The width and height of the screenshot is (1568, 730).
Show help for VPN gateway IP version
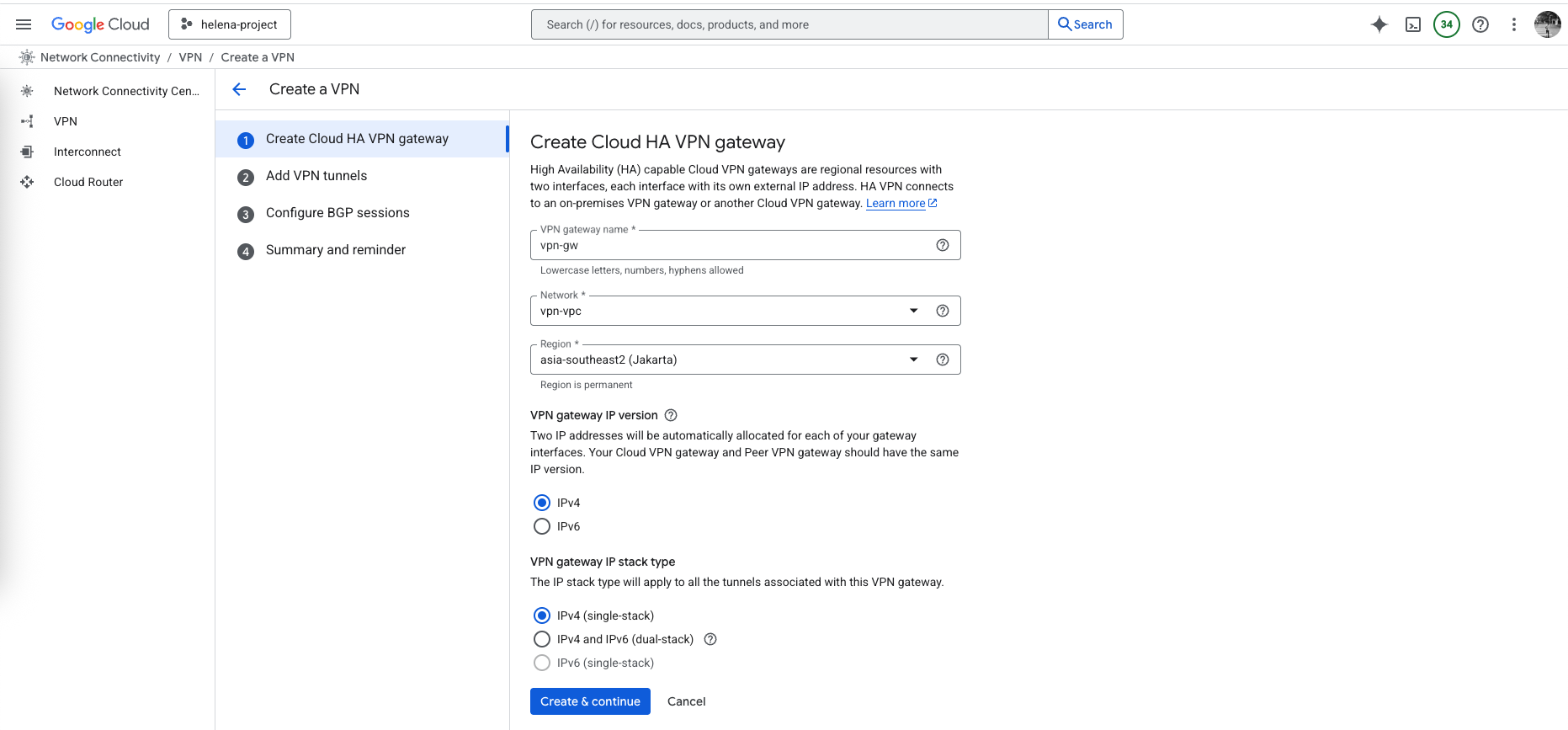pyautogui.click(x=671, y=415)
